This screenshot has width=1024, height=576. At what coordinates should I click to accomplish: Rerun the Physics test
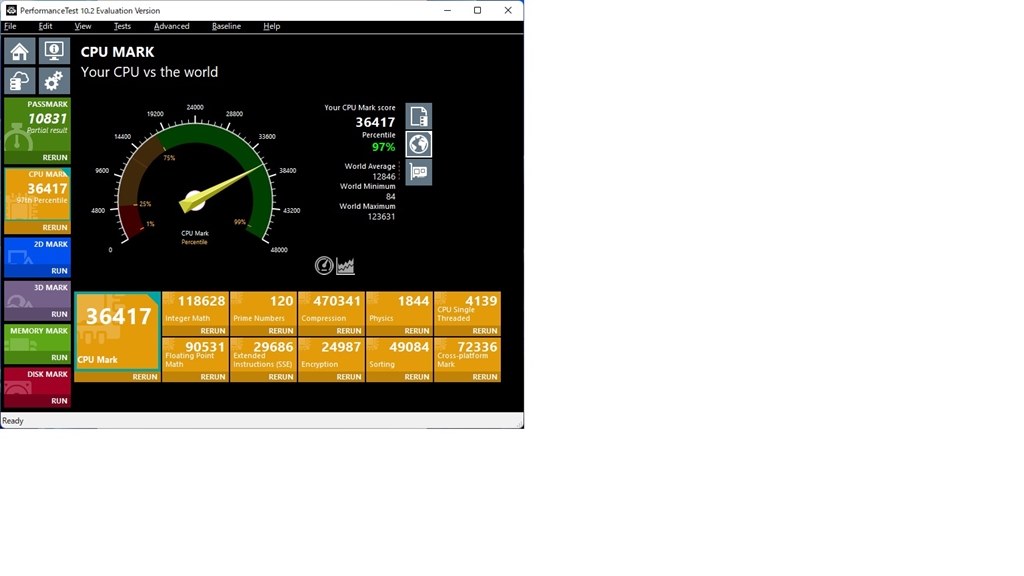coord(417,331)
